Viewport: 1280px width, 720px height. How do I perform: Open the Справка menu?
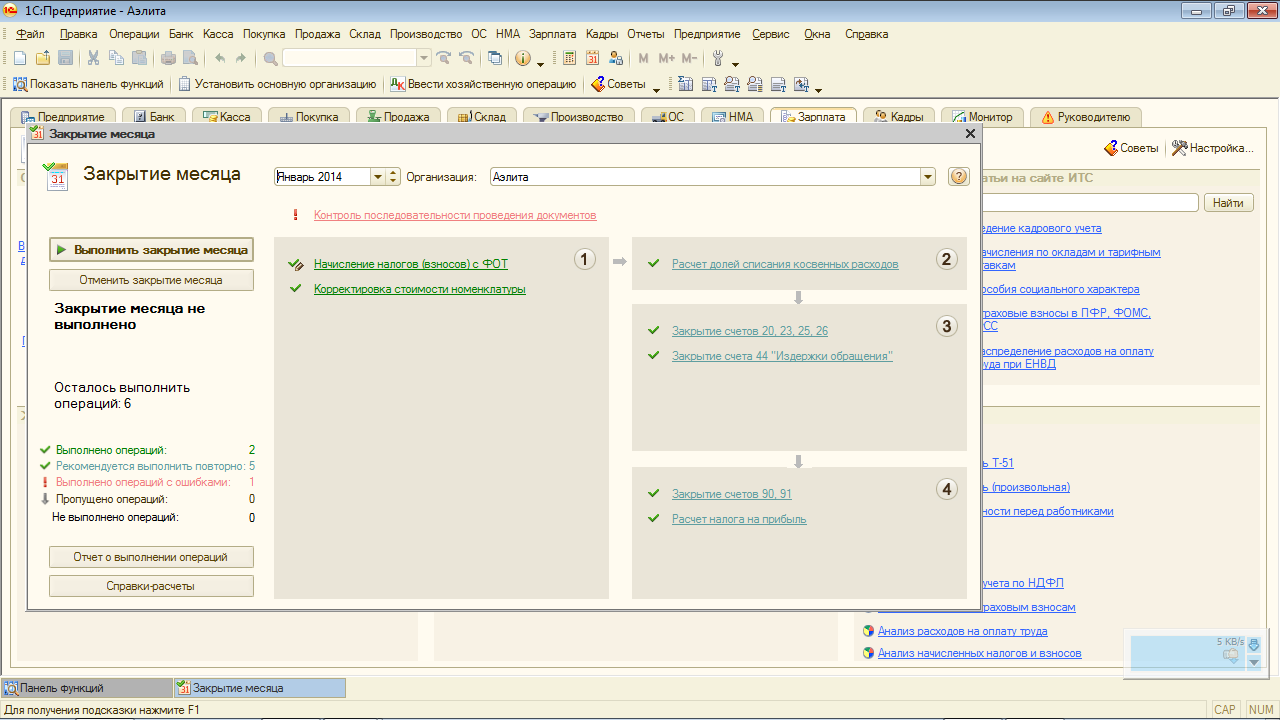tap(866, 34)
